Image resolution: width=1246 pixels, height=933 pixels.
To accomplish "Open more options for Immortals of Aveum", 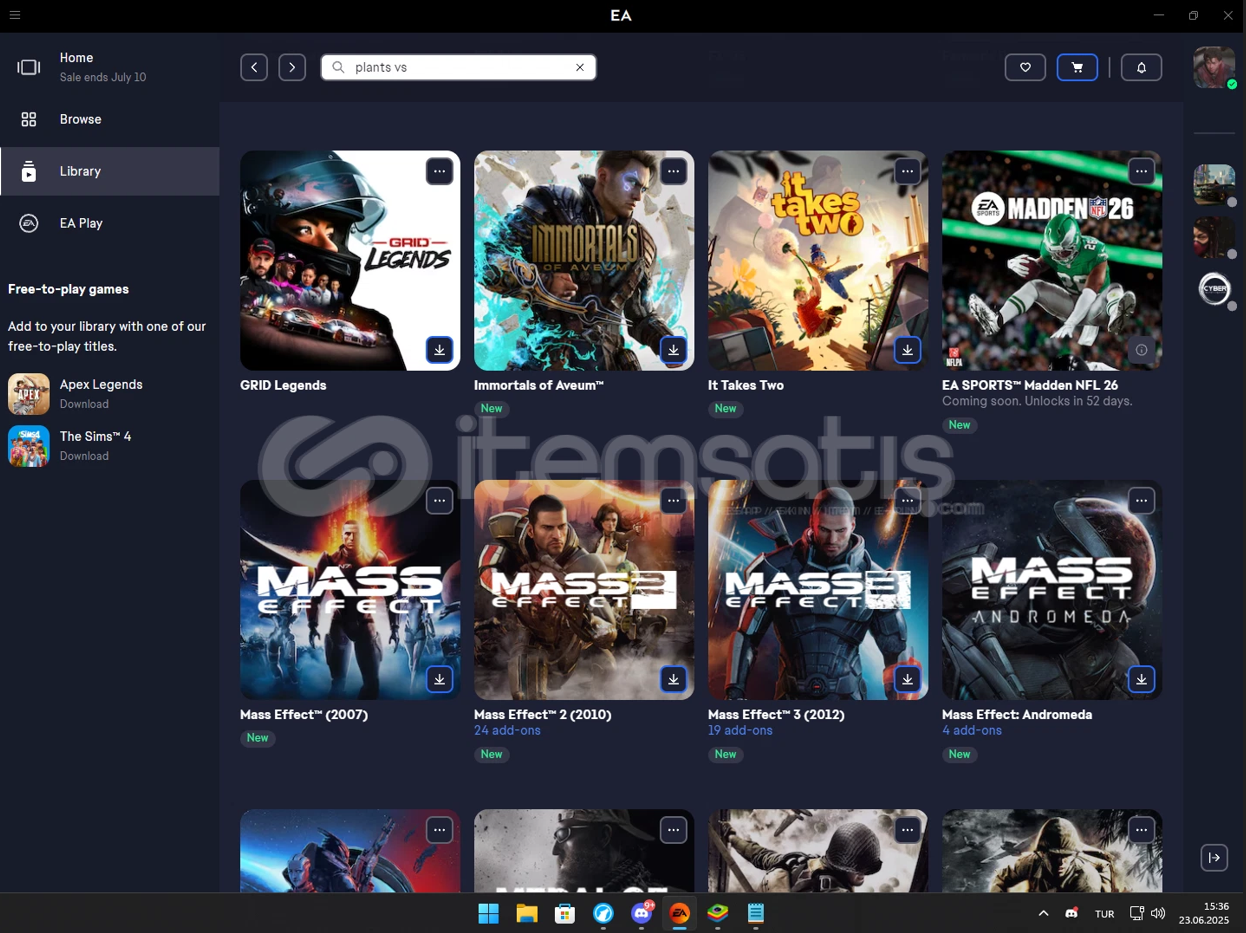I will point(674,171).
